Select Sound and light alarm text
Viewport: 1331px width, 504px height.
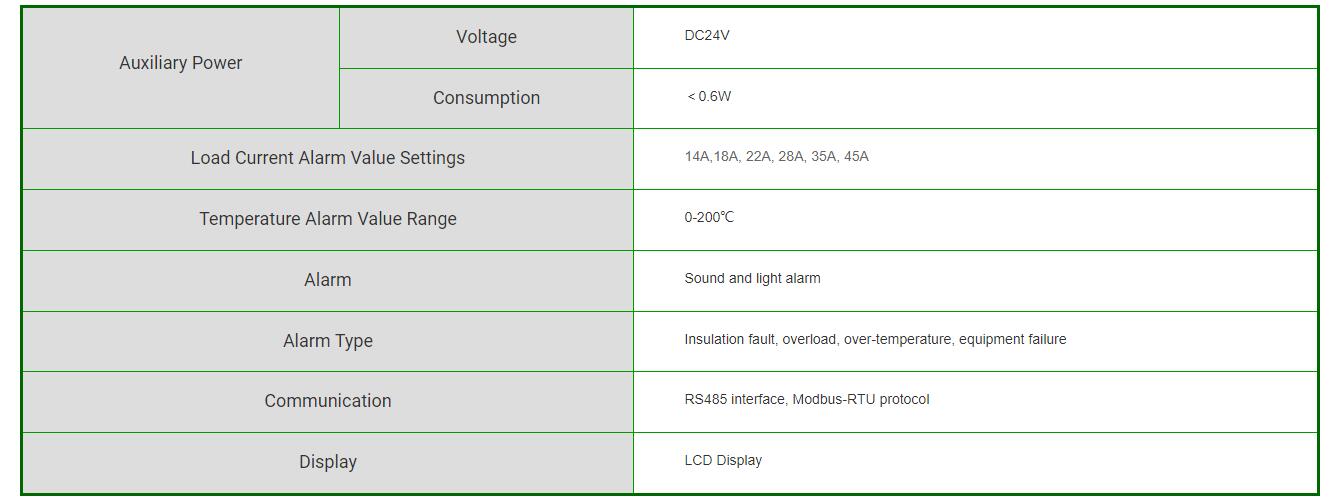point(752,279)
